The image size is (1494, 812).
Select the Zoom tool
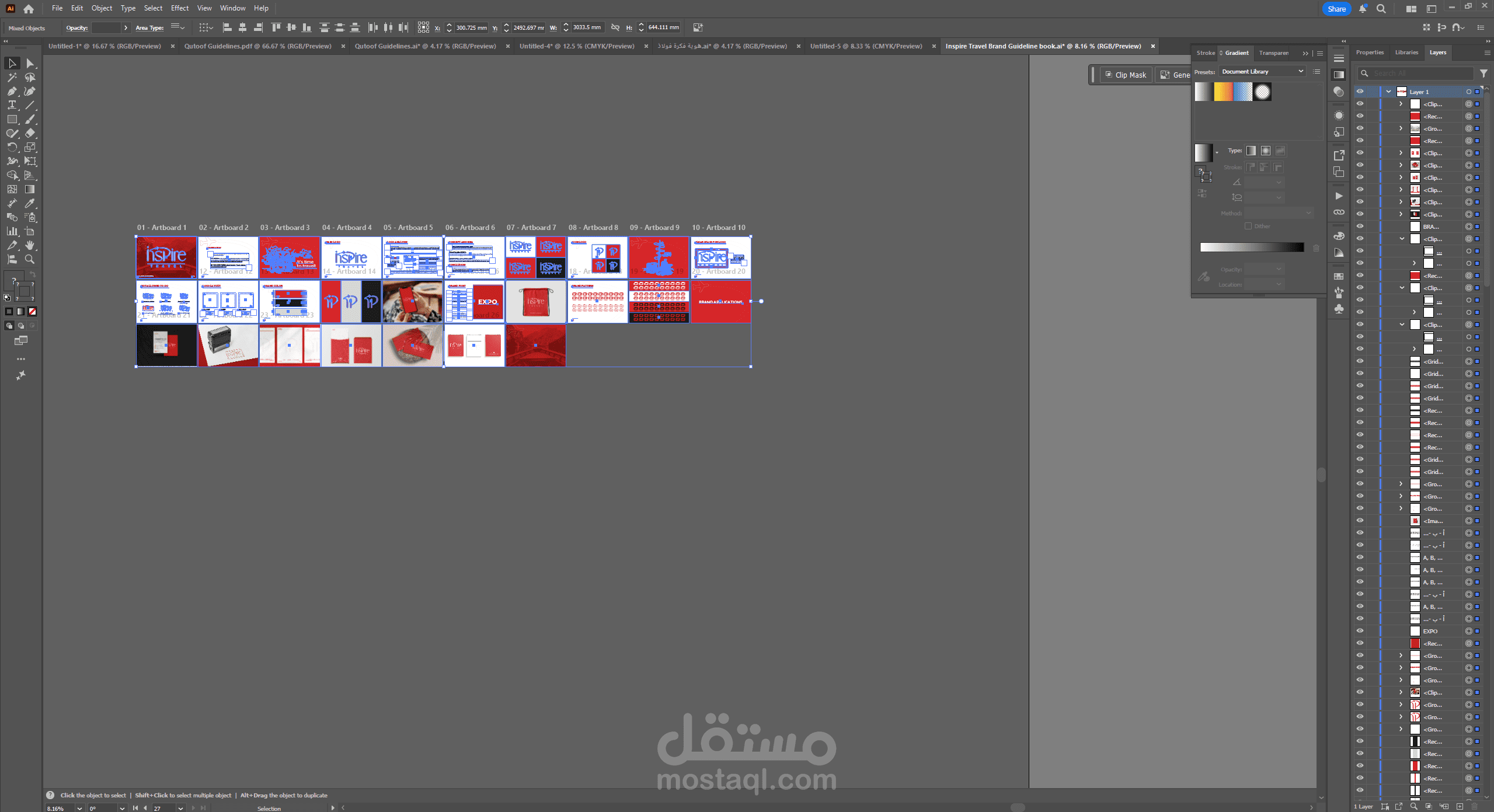click(30, 259)
